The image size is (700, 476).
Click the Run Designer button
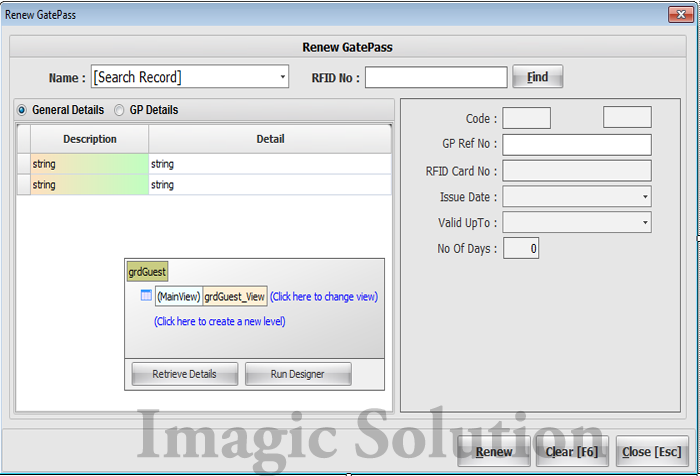298,374
